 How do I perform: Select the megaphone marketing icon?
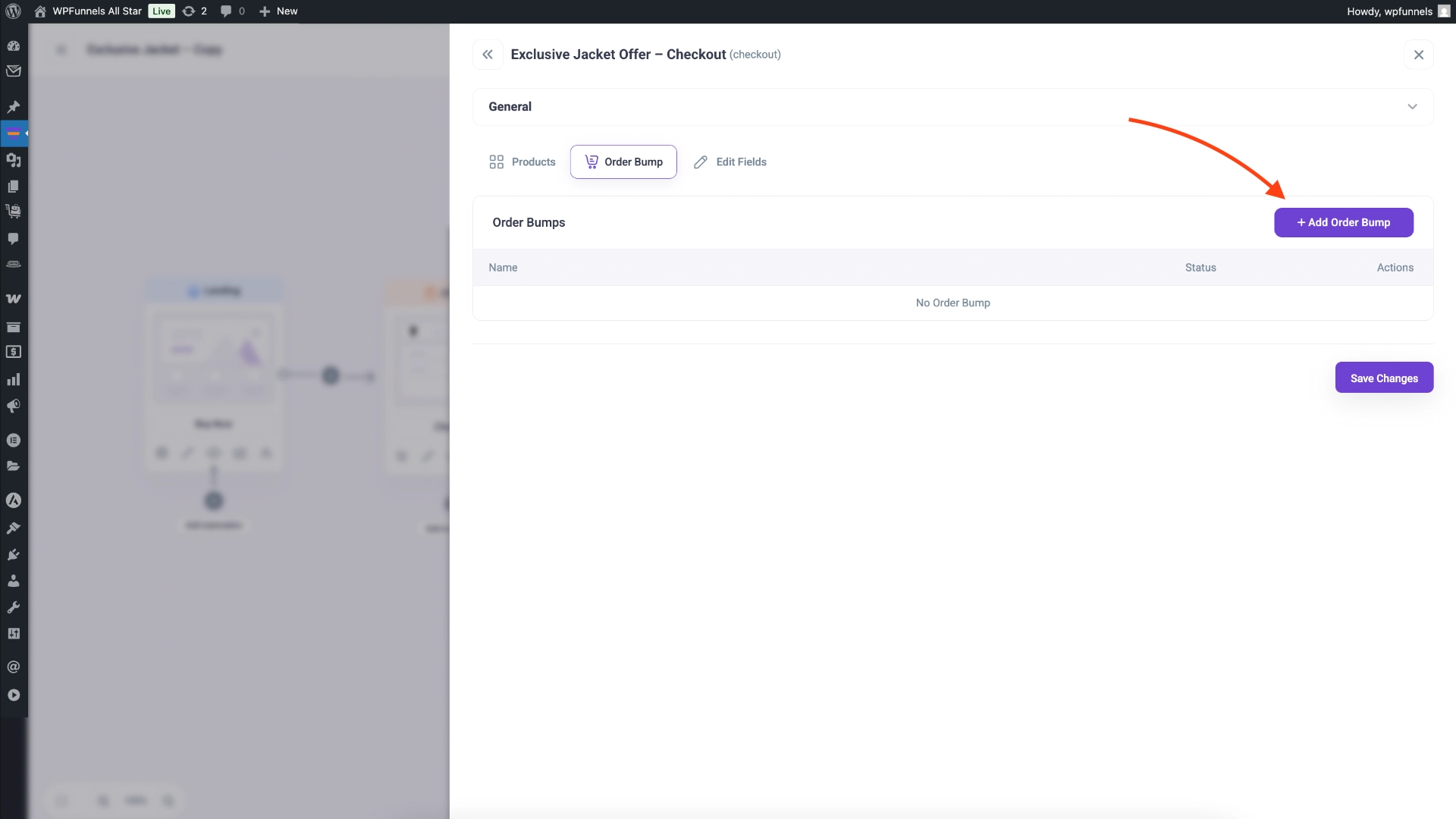pyautogui.click(x=14, y=406)
